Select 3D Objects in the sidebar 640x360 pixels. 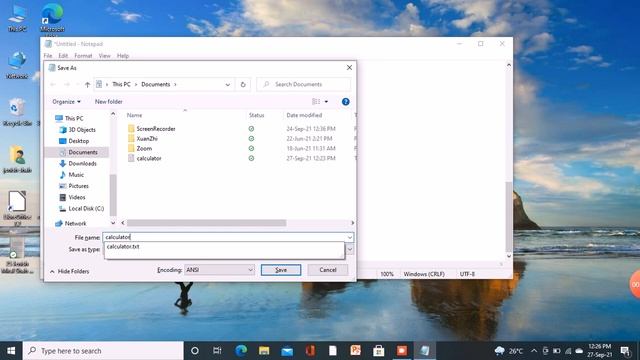[x=78, y=130]
